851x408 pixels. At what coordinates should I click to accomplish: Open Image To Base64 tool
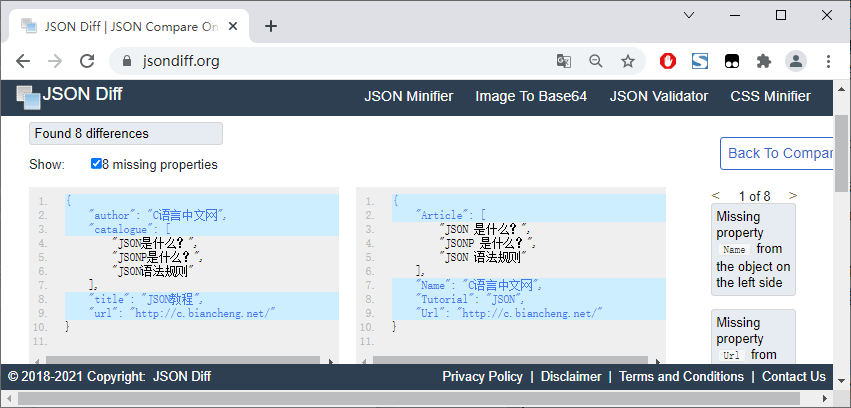531,97
